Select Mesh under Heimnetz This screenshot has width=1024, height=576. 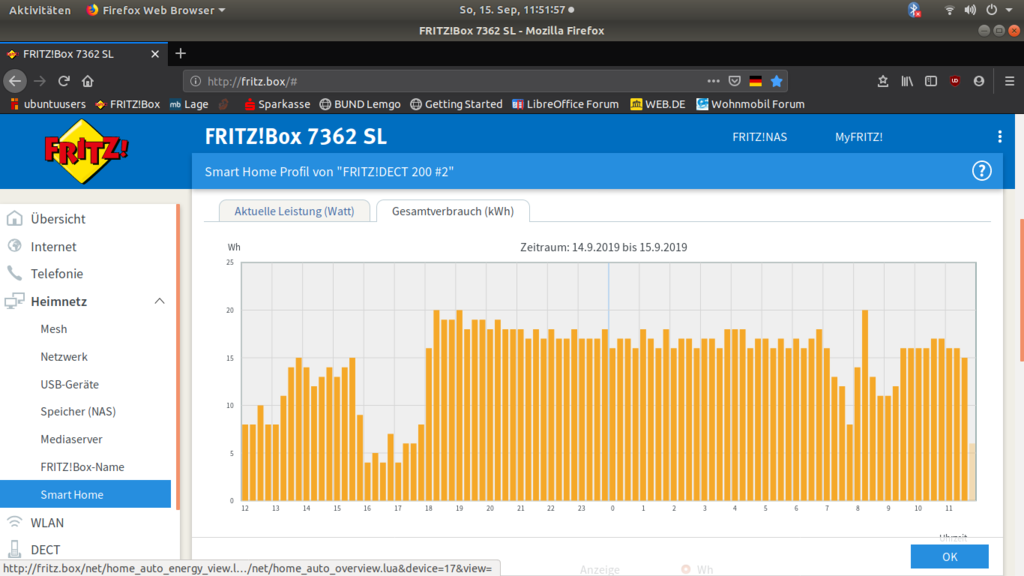tap(54, 329)
